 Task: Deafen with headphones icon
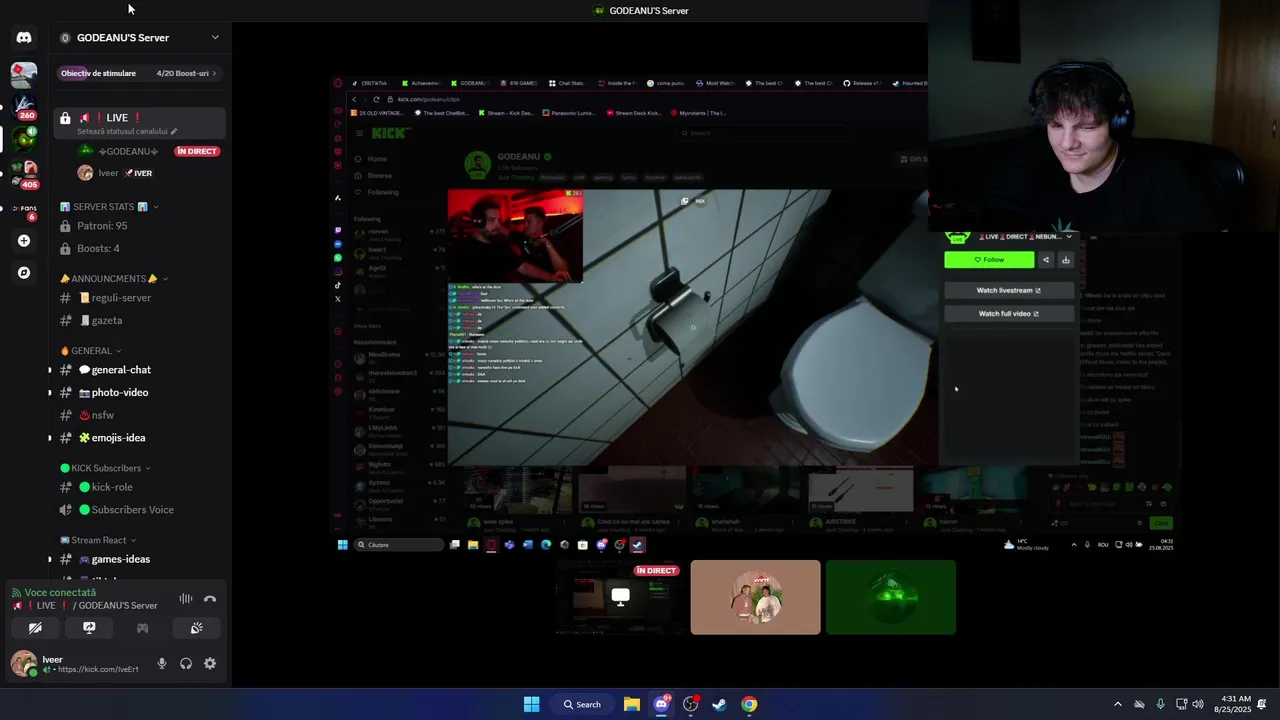[x=186, y=664]
